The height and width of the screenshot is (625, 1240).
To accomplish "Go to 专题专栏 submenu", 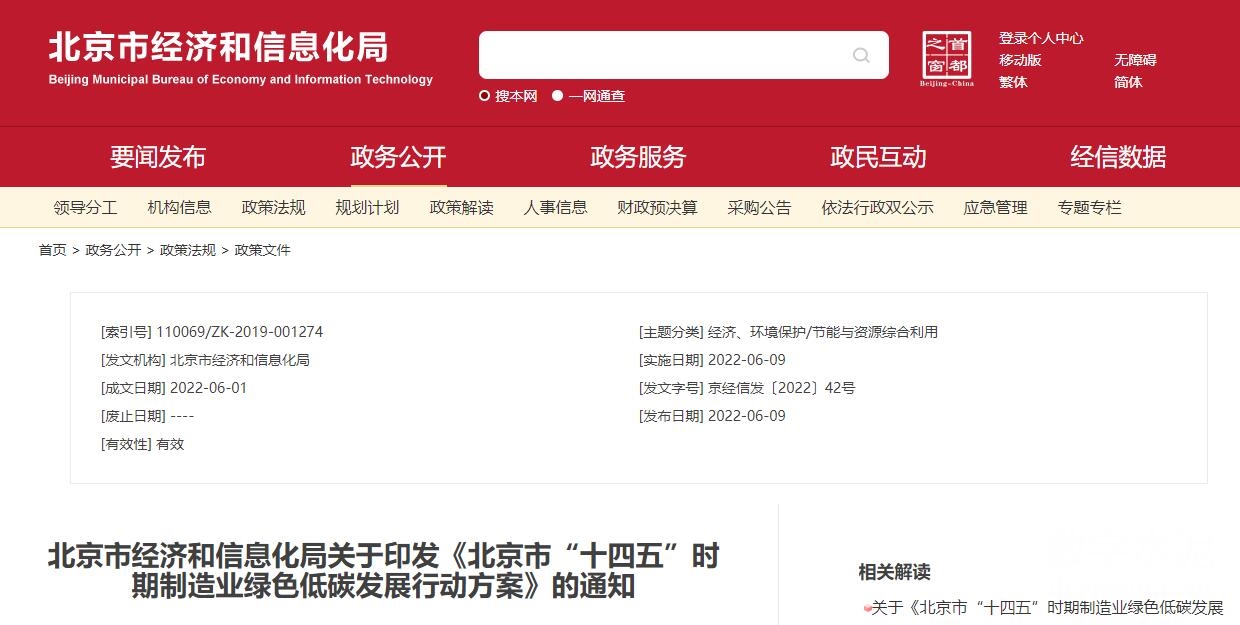I will (1090, 208).
